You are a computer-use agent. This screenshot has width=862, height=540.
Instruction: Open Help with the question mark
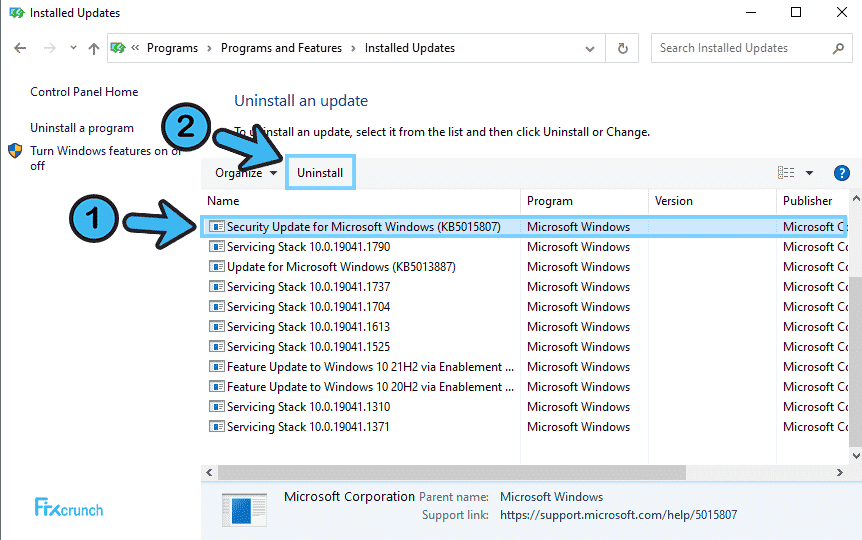click(x=842, y=173)
